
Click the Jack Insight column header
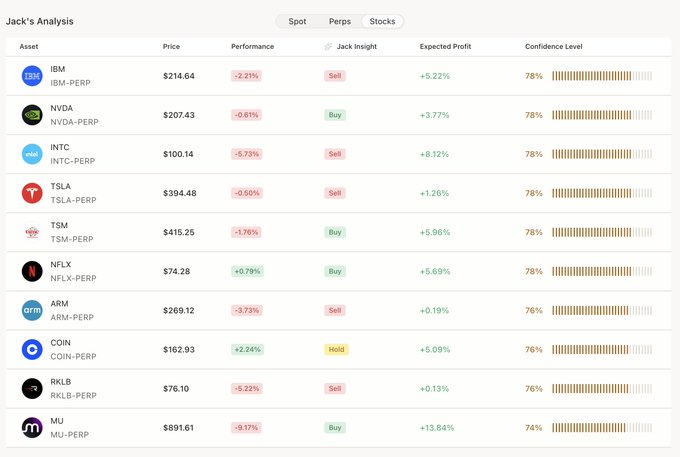click(x=356, y=46)
